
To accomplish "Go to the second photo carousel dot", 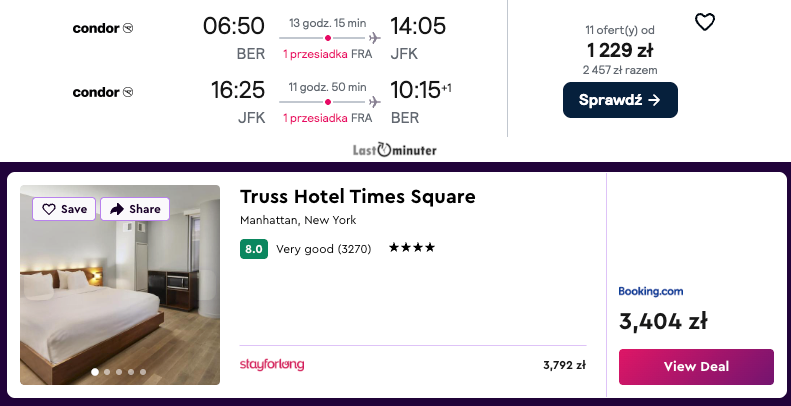I will 107,372.
